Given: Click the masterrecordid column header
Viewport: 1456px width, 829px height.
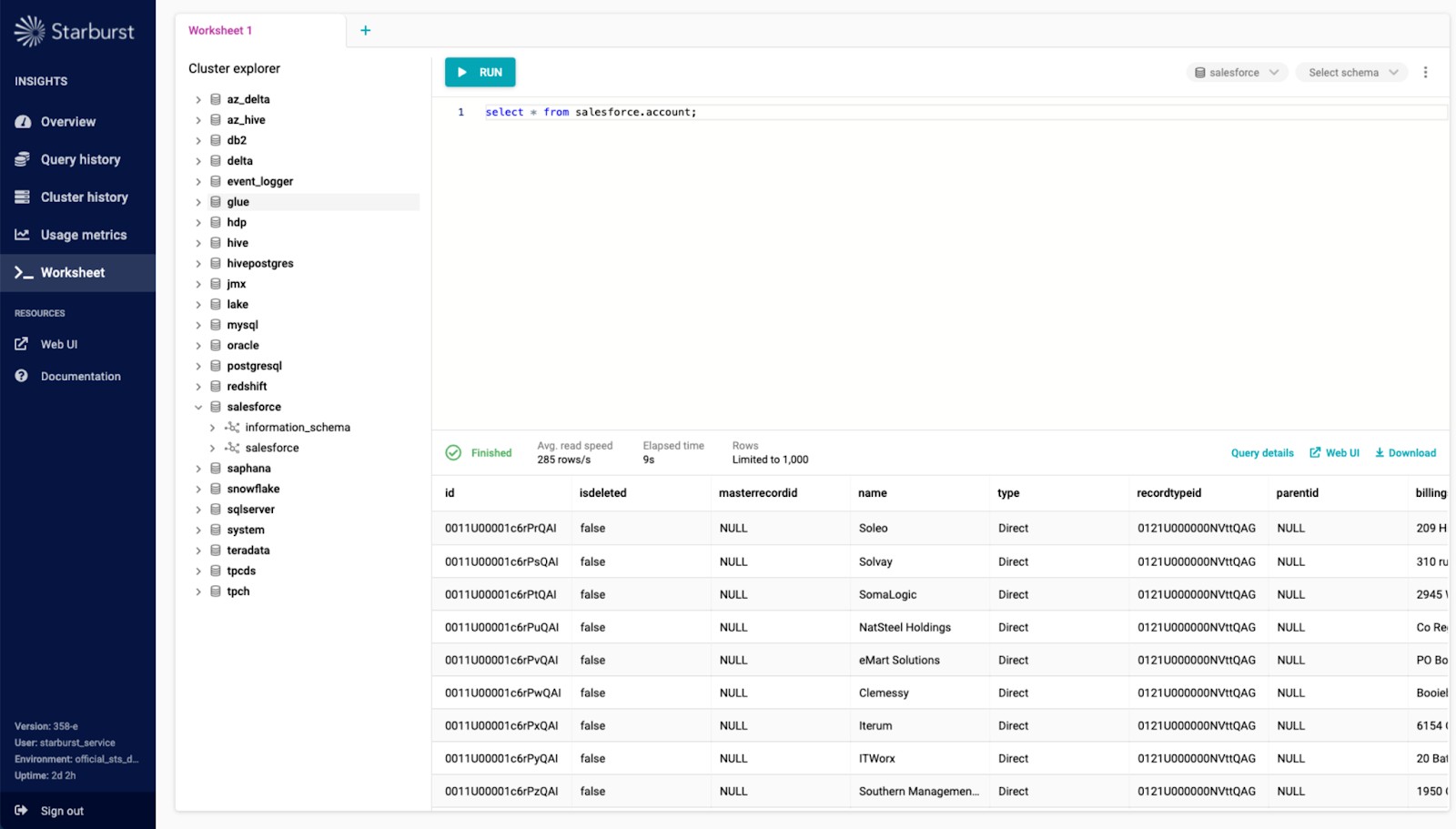Looking at the screenshot, I should pos(758,493).
